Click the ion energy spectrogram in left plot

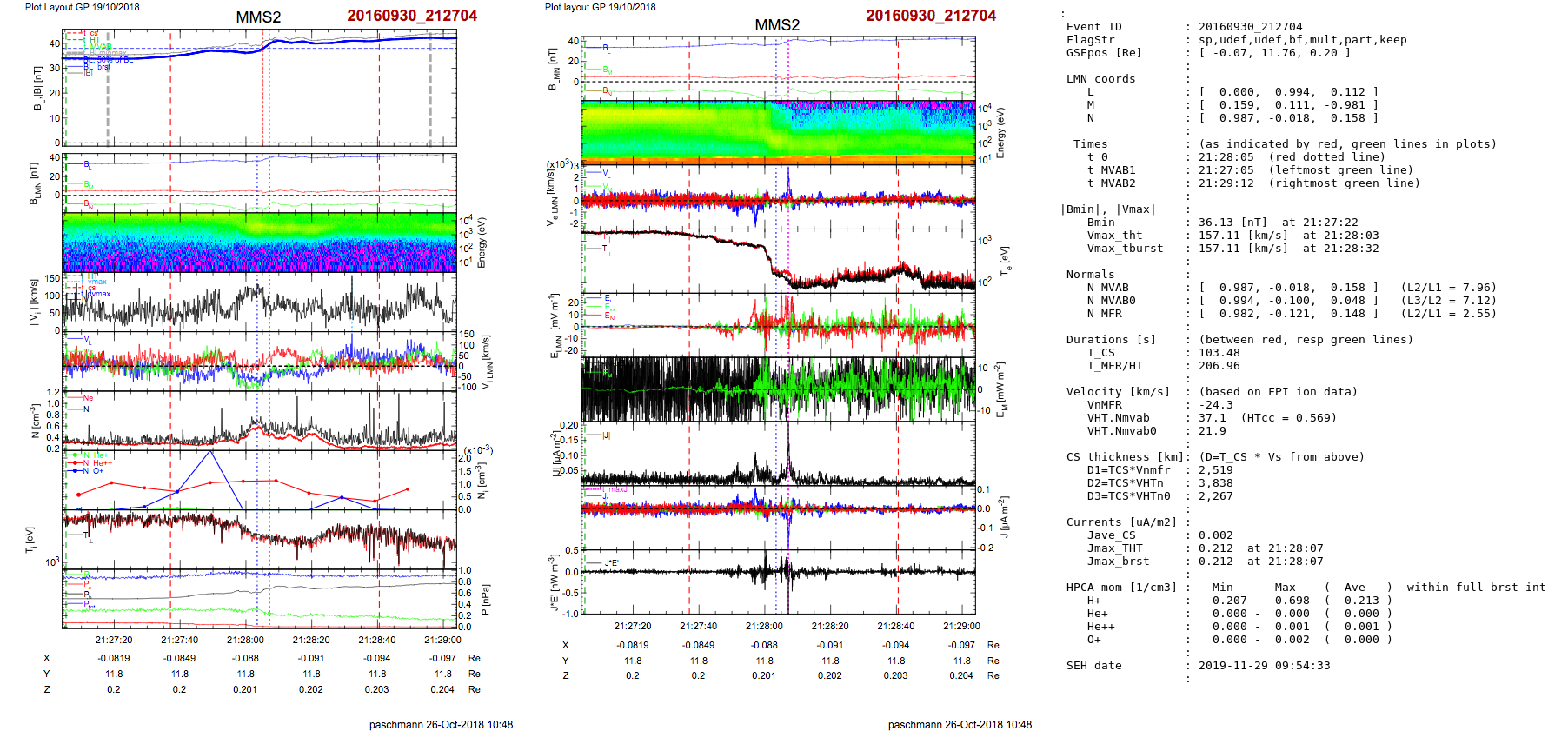click(259, 243)
